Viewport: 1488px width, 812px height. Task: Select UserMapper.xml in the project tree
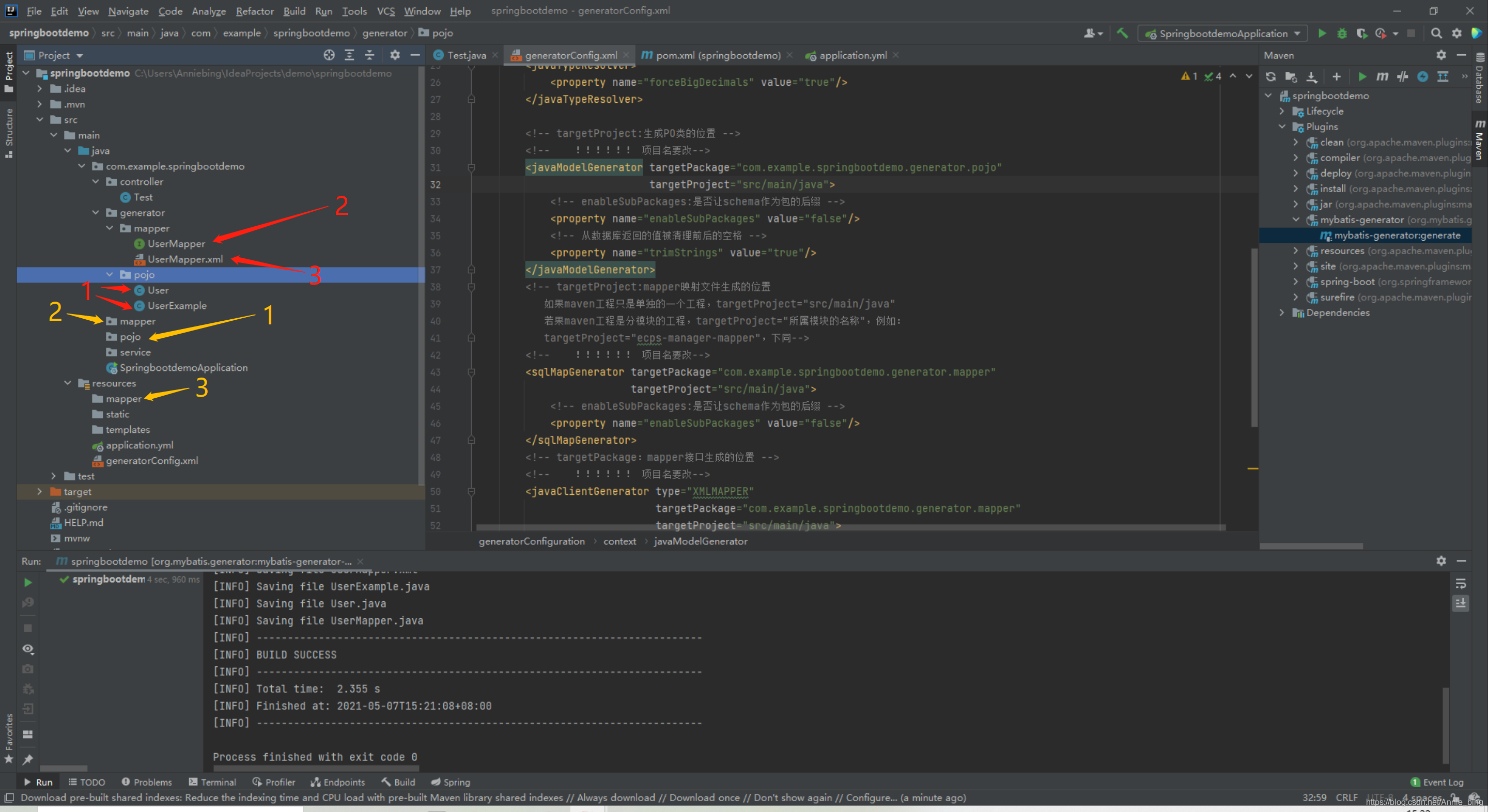[185, 259]
